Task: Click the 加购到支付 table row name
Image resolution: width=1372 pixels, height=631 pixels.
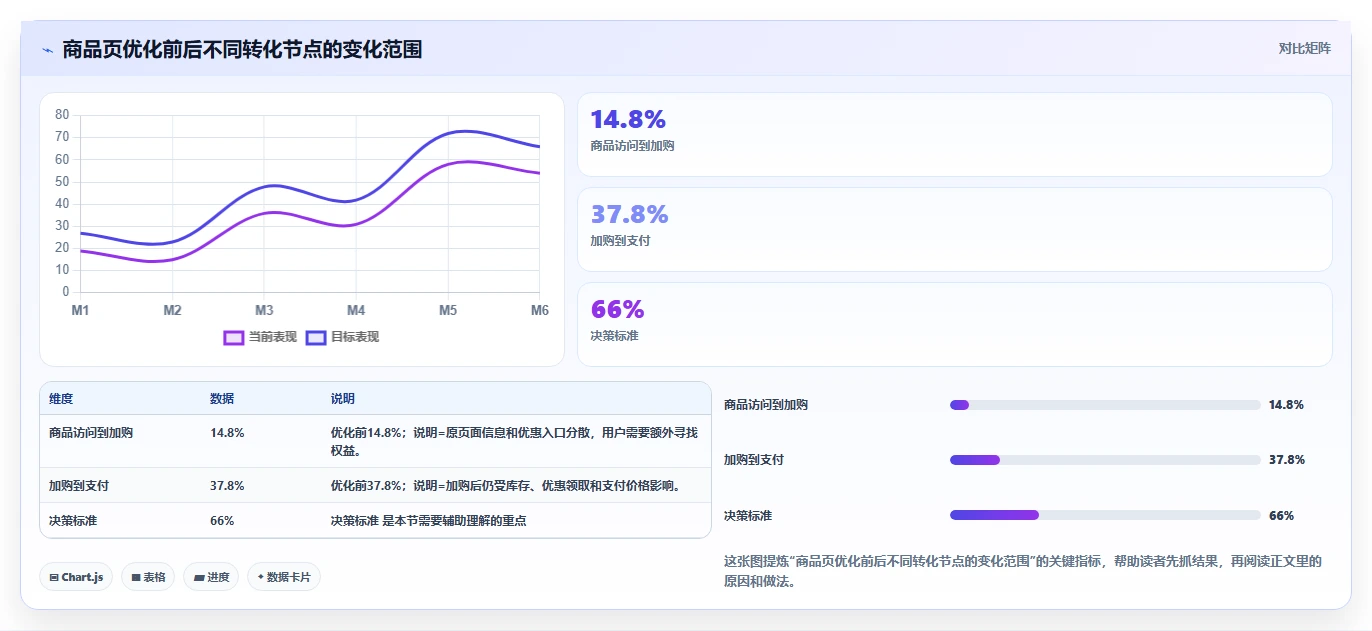Action: coord(79,486)
